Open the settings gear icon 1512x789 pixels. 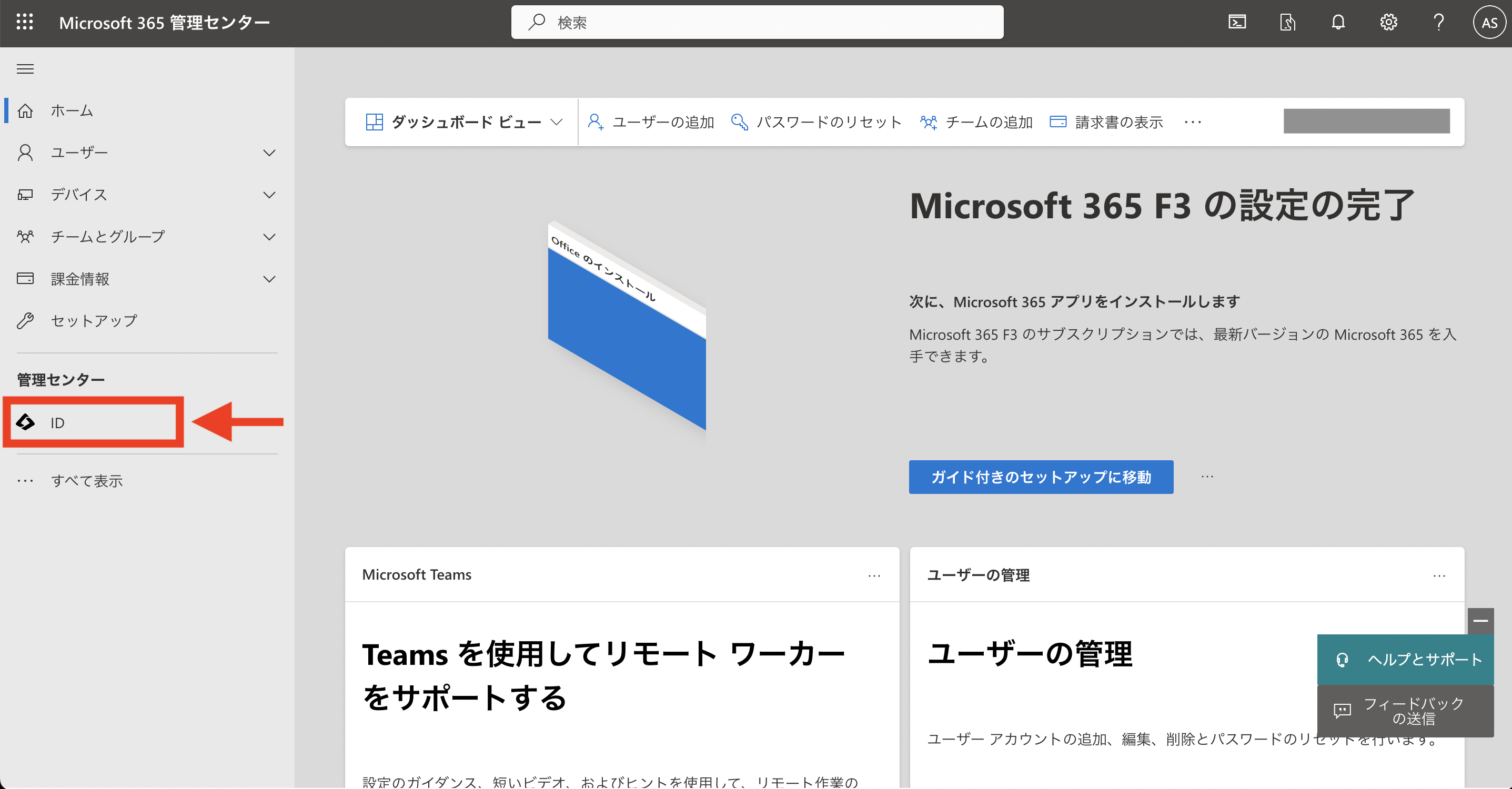click(1388, 22)
